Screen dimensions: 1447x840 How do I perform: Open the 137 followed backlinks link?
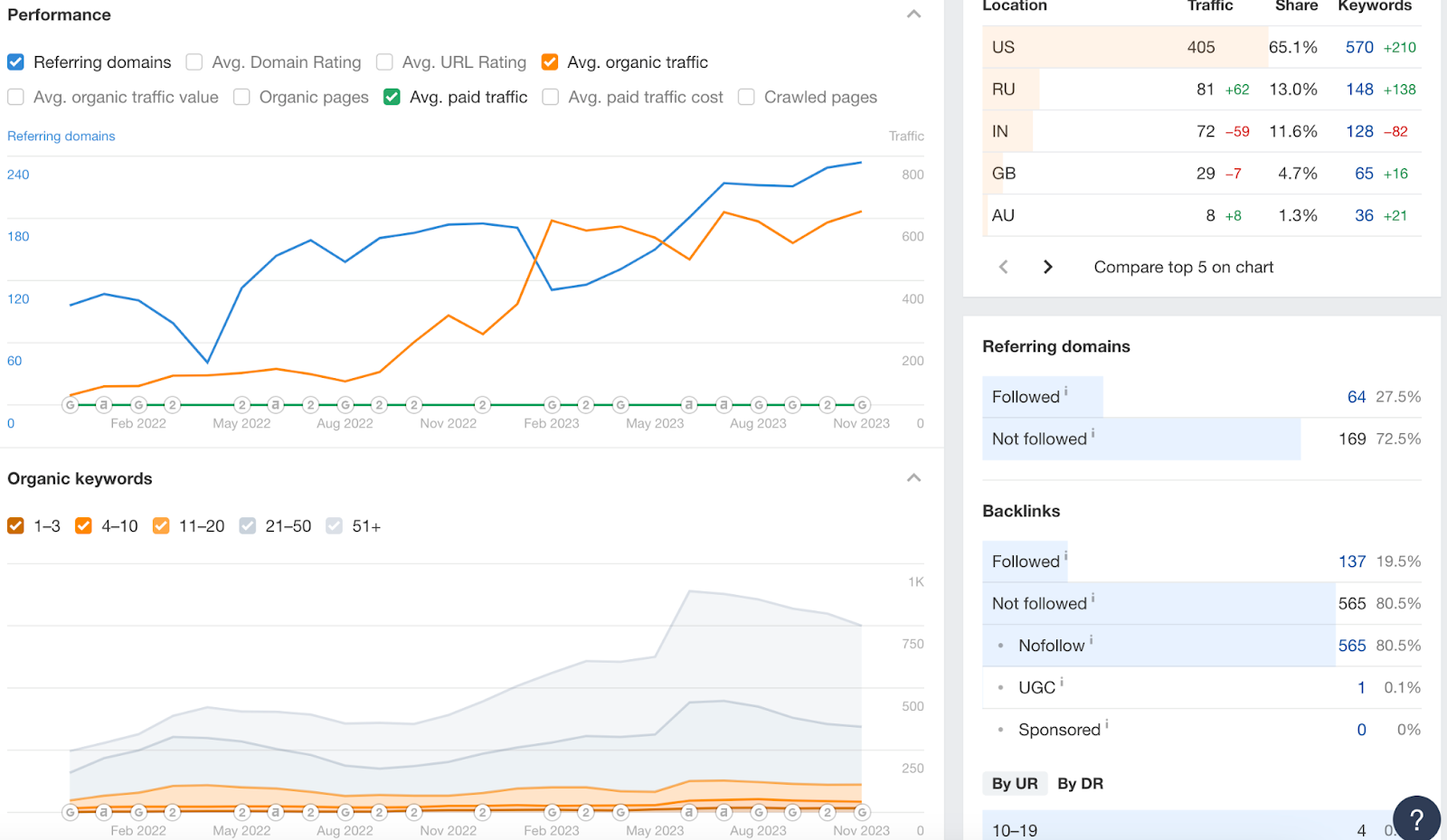pos(1351,562)
